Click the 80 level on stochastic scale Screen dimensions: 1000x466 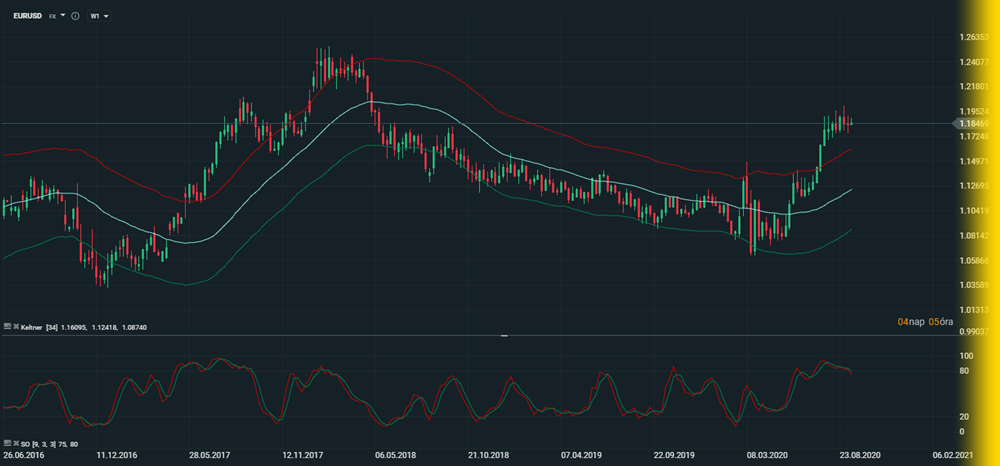(966, 371)
